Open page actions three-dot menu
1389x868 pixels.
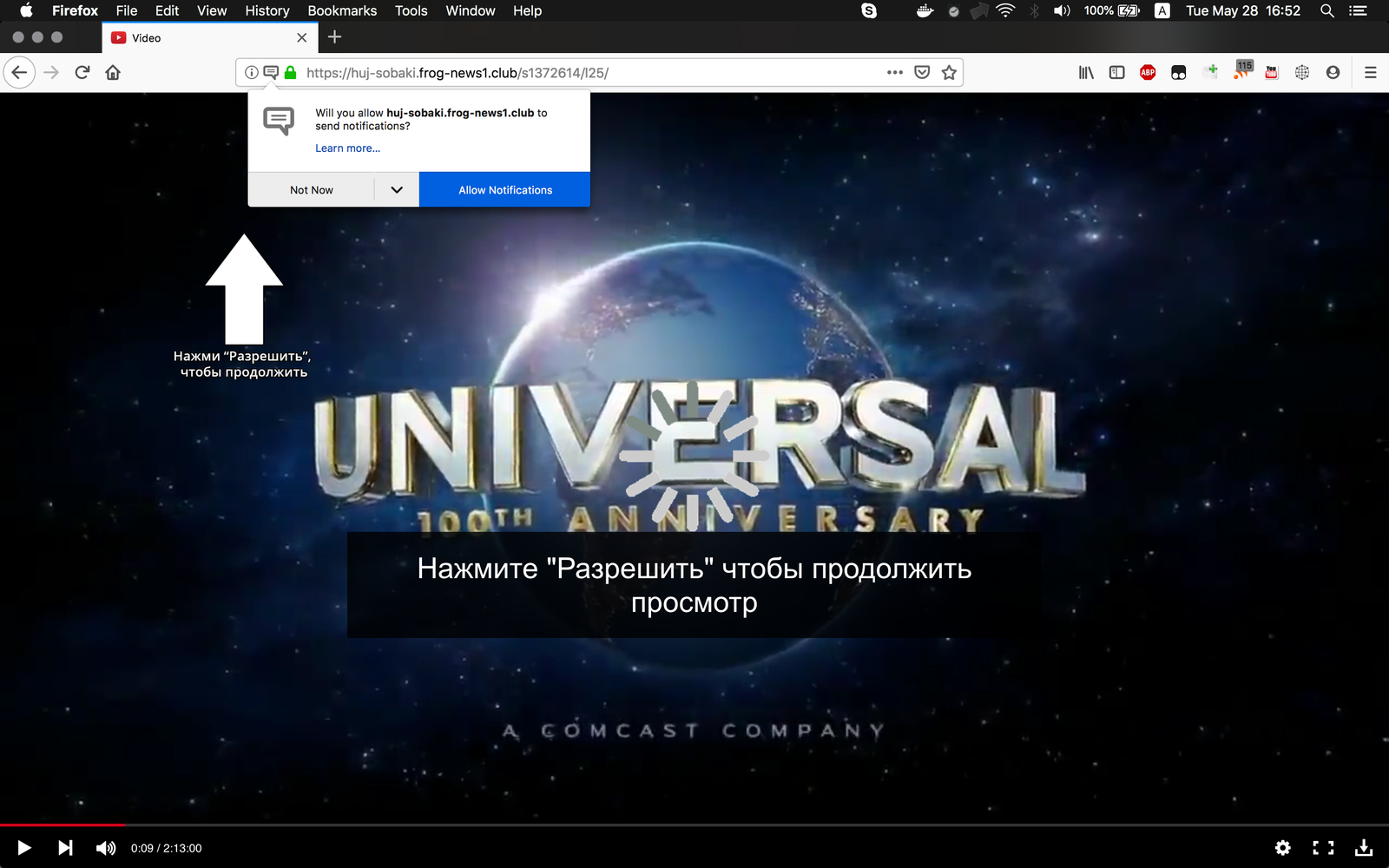click(895, 73)
